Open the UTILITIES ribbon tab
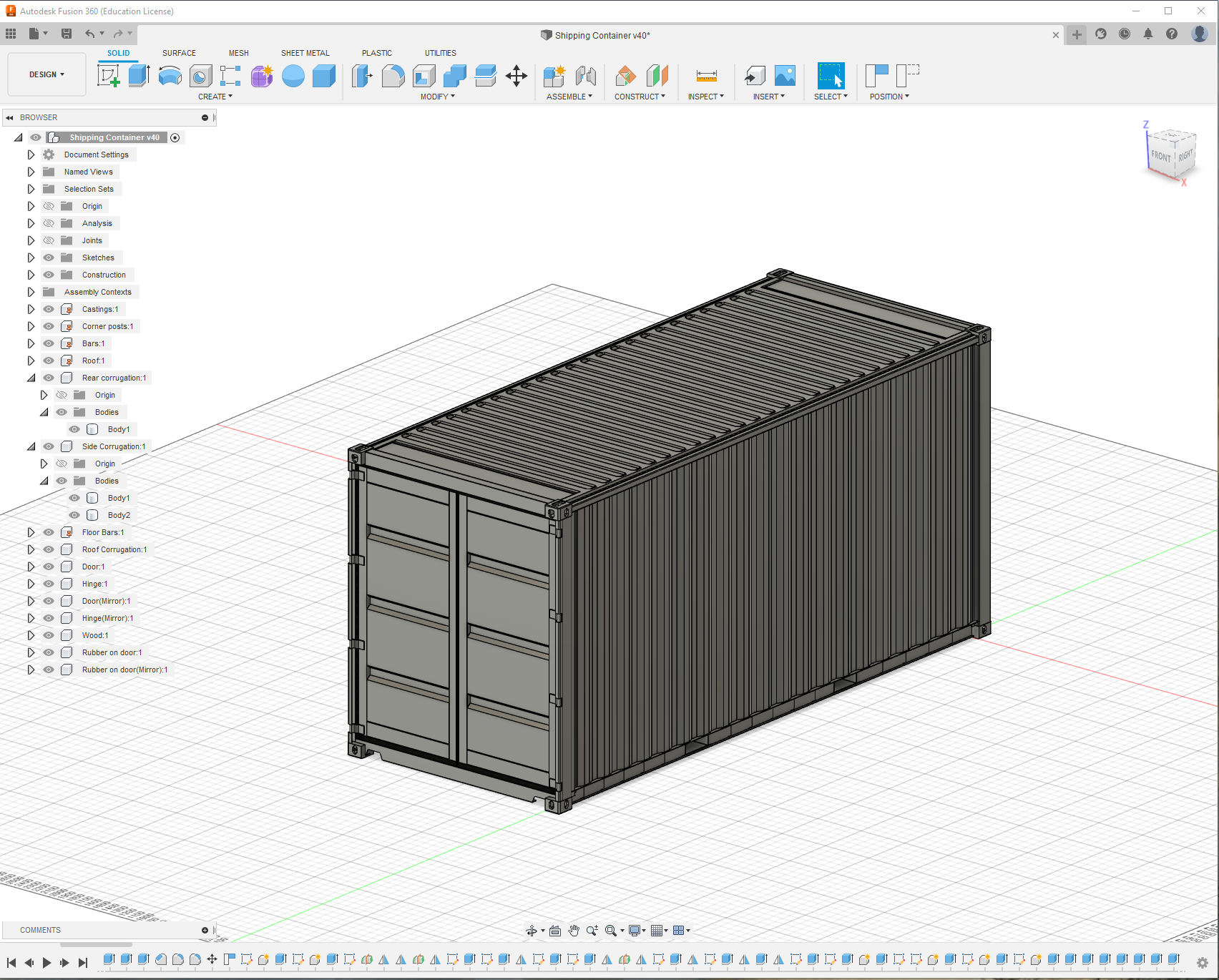Viewport: 1219px width, 980px height. click(440, 53)
